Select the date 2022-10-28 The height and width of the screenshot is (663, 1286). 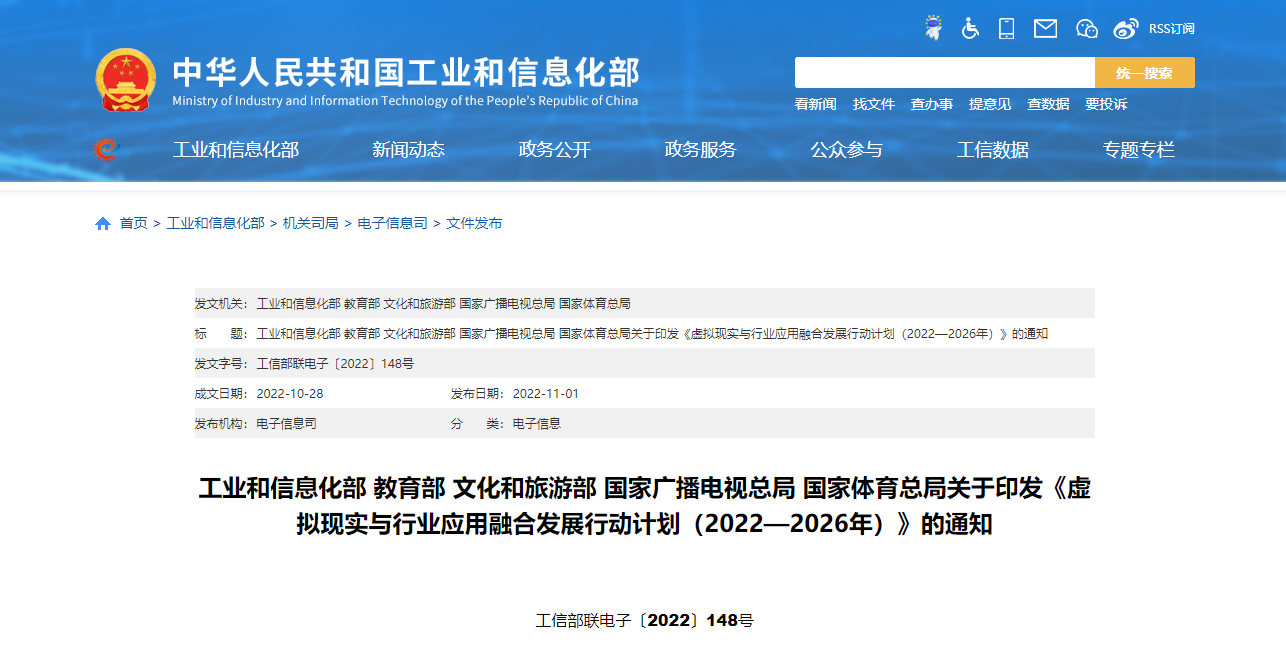point(290,394)
